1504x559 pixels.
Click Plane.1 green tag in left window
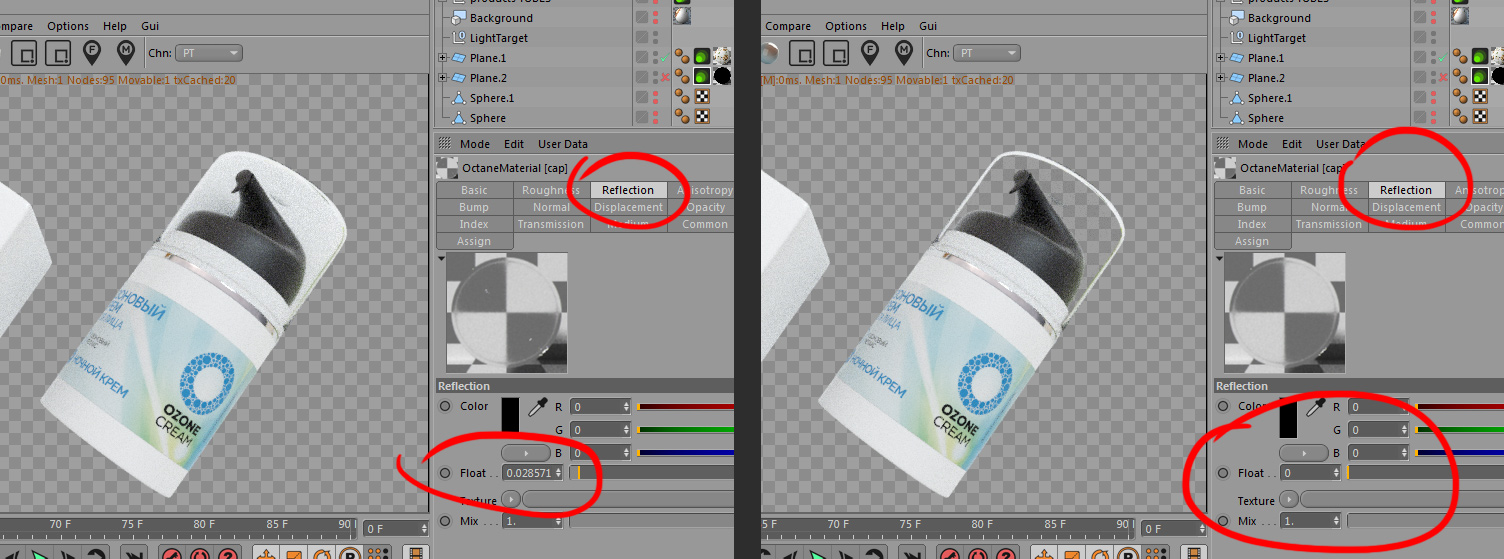click(702, 57)
